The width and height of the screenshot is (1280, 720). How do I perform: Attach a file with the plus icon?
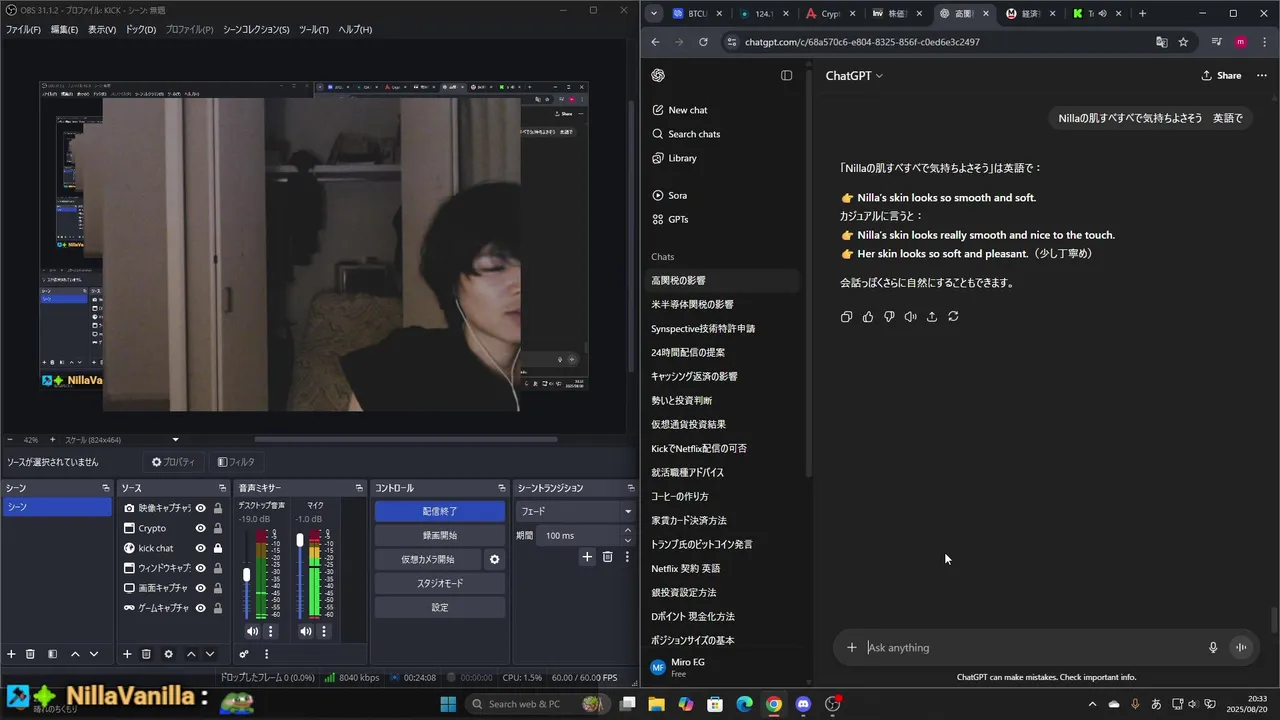click(852, 648)
